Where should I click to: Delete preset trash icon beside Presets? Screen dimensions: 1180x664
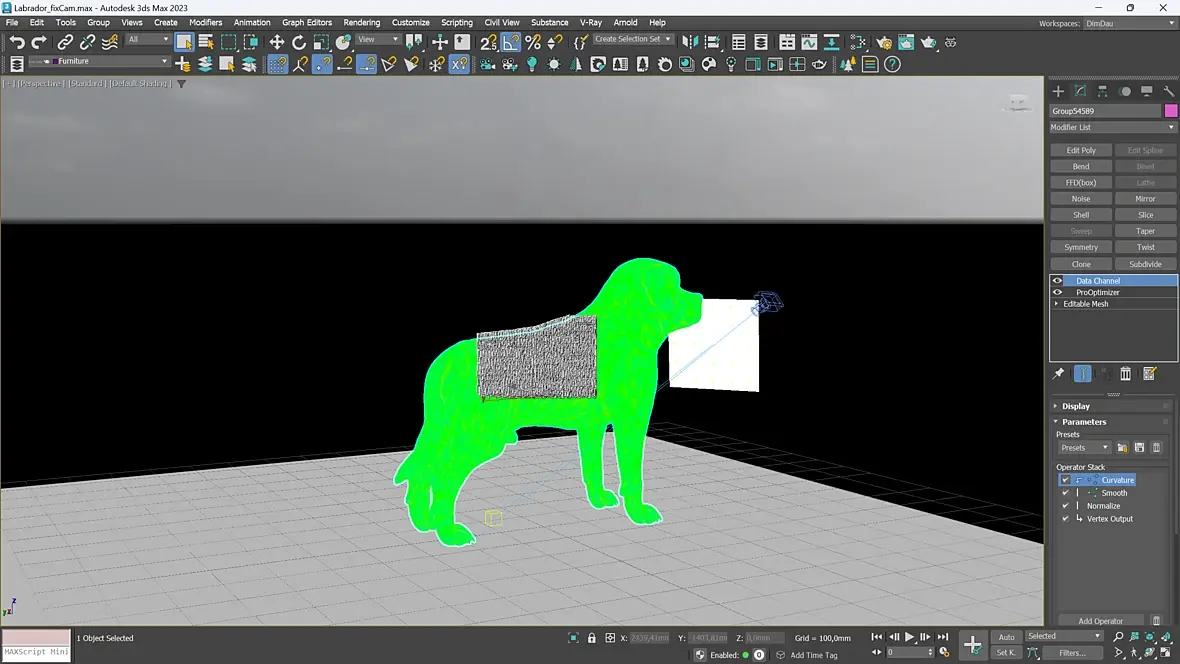[x=1157, y=447]
